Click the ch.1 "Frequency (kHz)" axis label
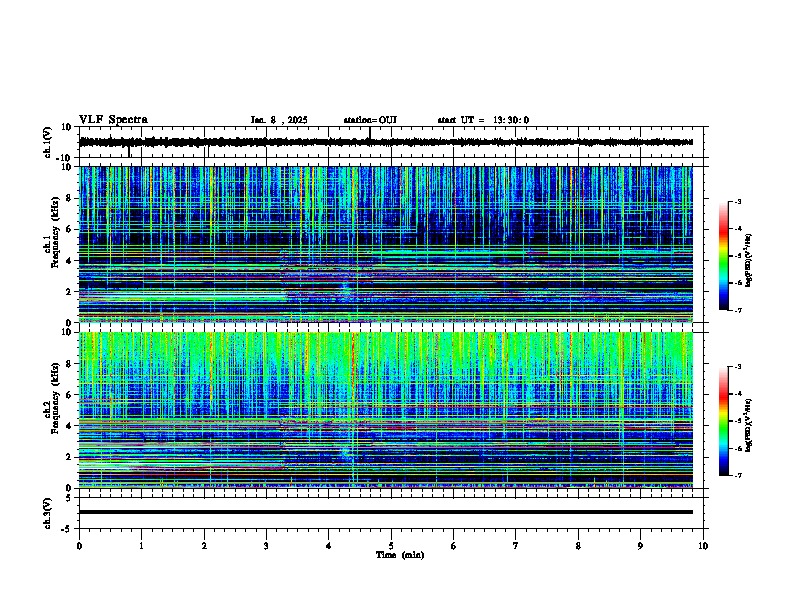This screenshot has width=792, height=612. coord(55,232)
